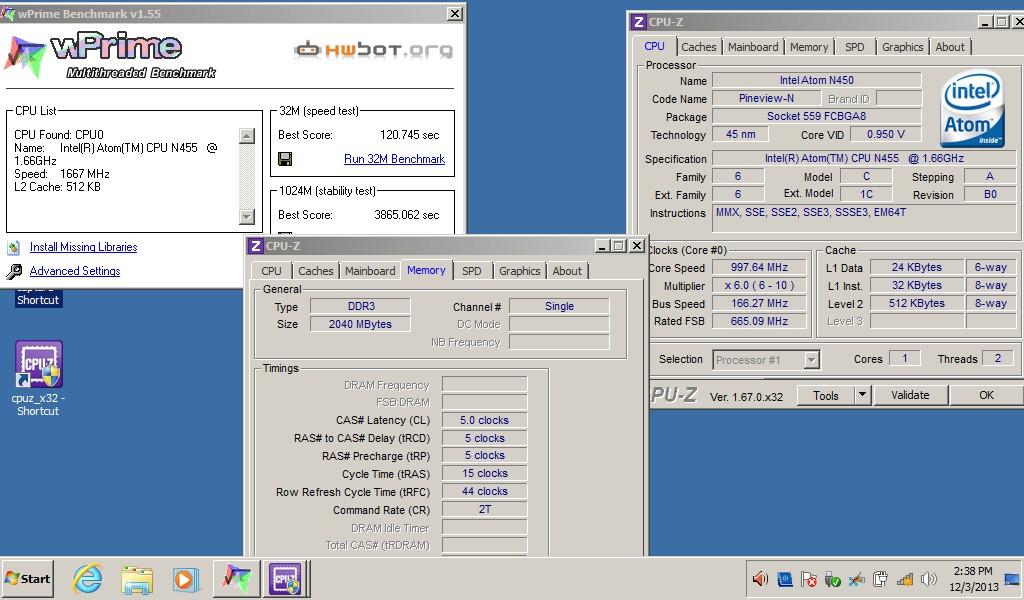Click the Name field showing Intel Atom N450
1024x600 pixels.
(816, 80)
